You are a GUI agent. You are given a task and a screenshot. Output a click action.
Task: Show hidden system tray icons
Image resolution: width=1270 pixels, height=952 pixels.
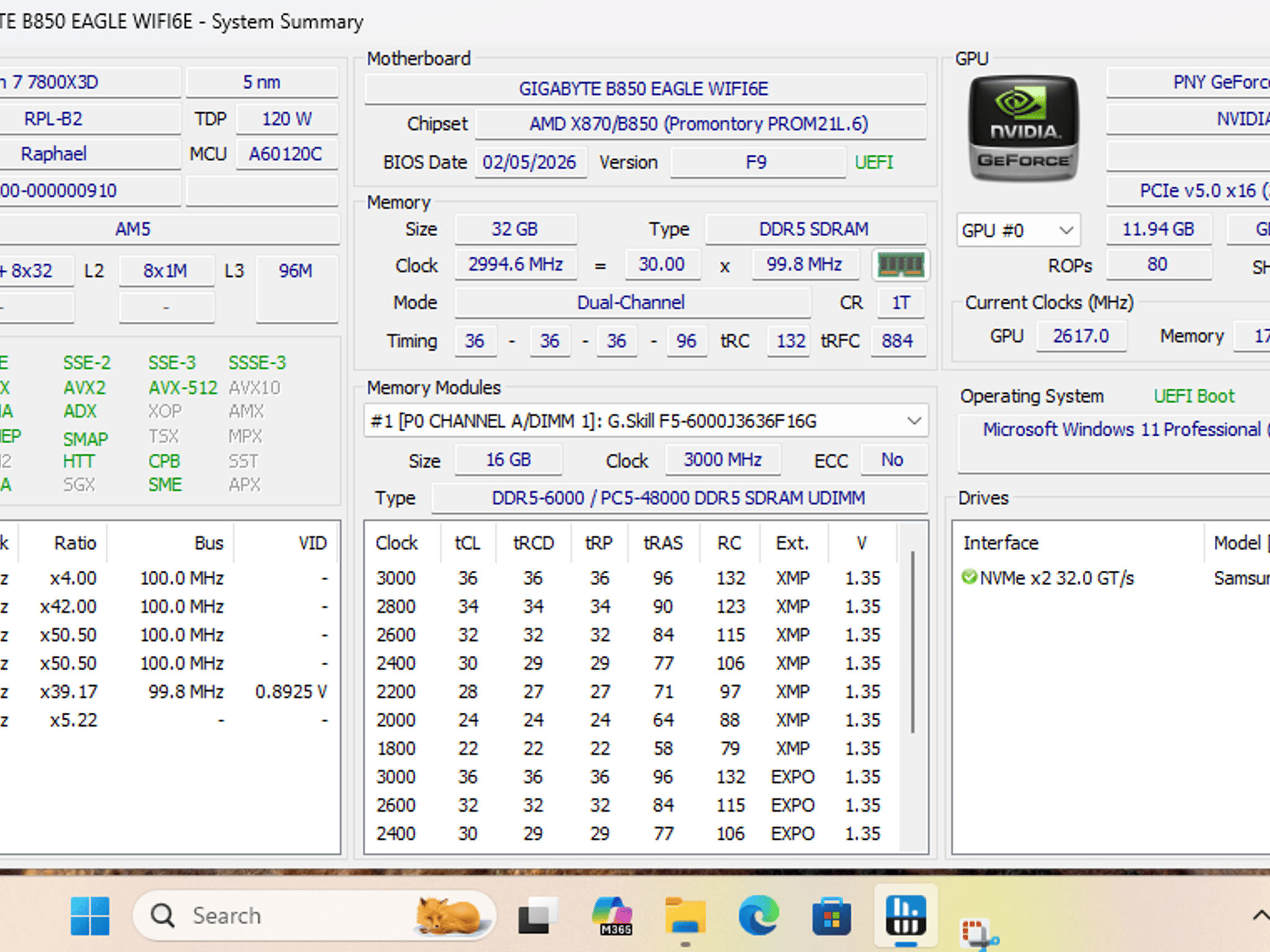(x=1260, y=915)
